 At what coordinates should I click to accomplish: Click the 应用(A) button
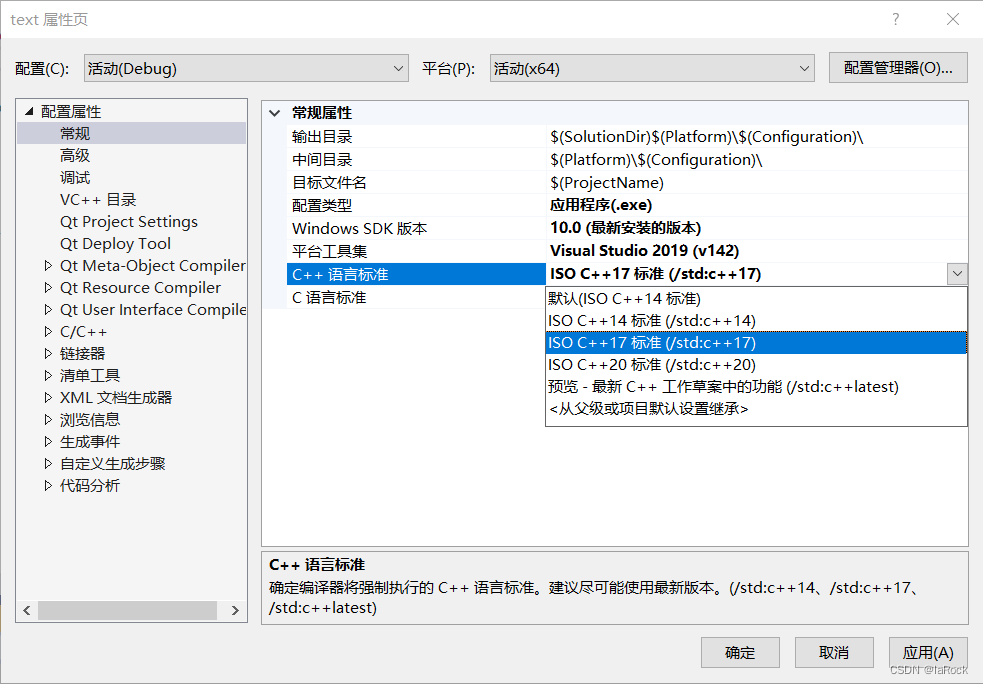927,652
